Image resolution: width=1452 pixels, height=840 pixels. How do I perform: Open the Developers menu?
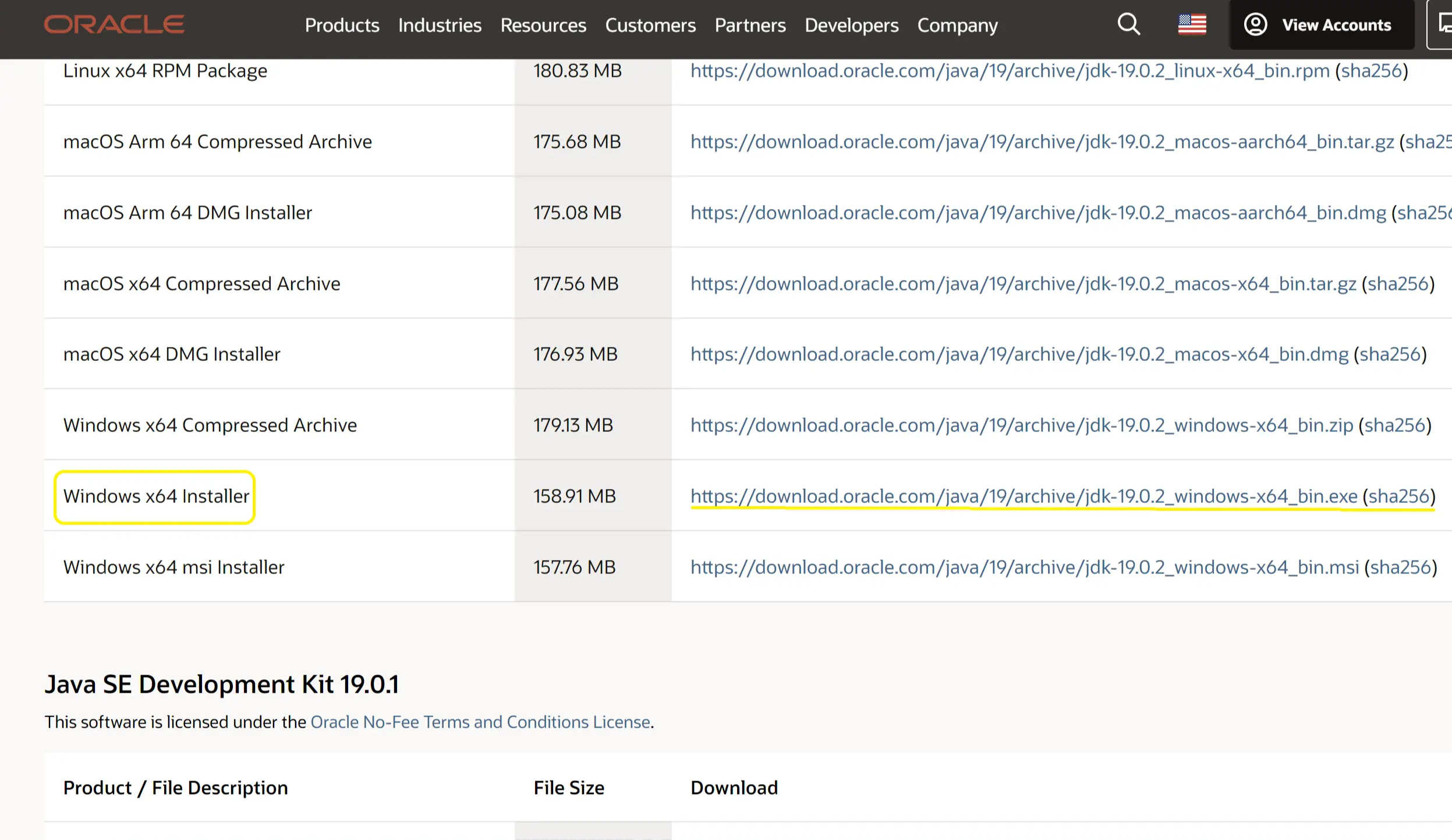pyautogui.click(x=851, y=25)
